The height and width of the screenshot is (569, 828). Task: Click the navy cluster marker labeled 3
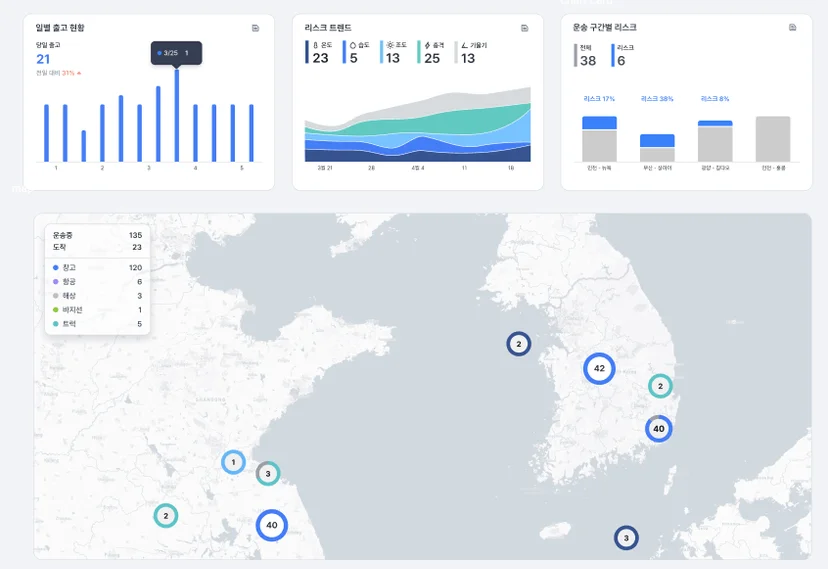626,538
